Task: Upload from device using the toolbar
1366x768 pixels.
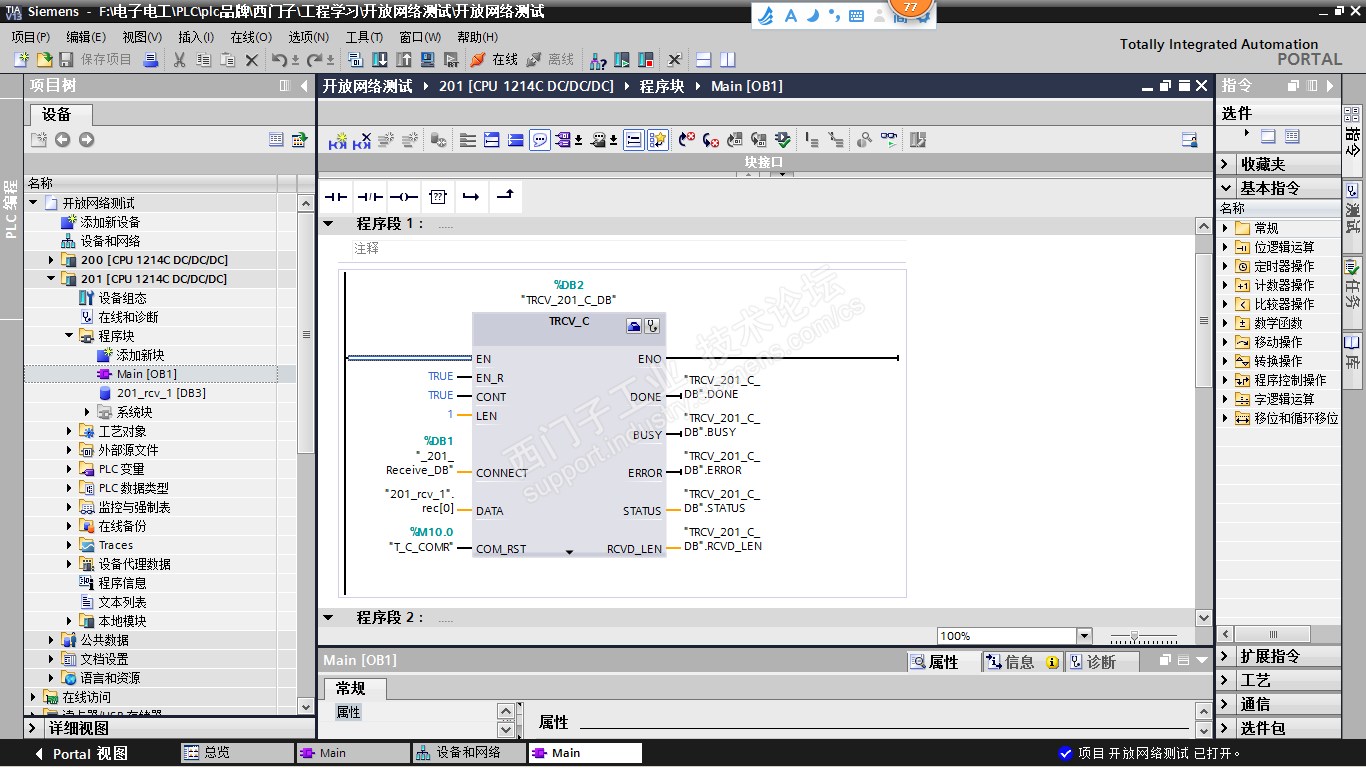Action: (x=404, y=60)
